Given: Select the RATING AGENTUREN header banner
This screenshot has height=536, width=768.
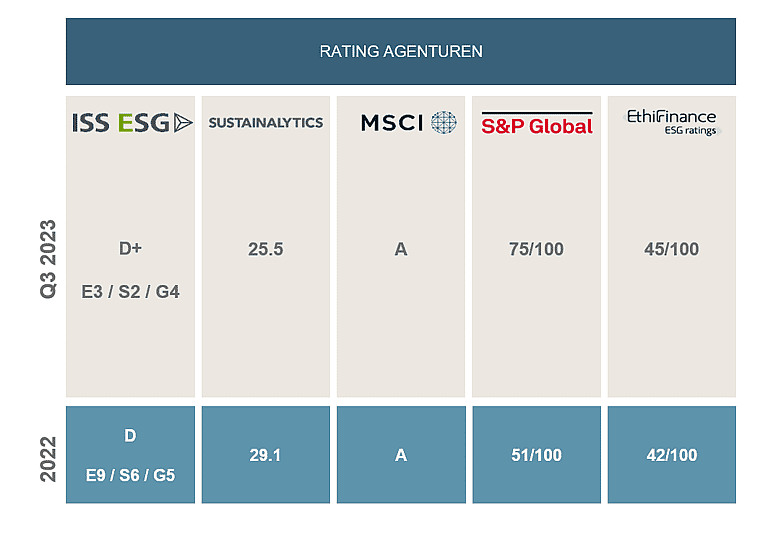Looking at the screenshot, I should tap(401, 51).
